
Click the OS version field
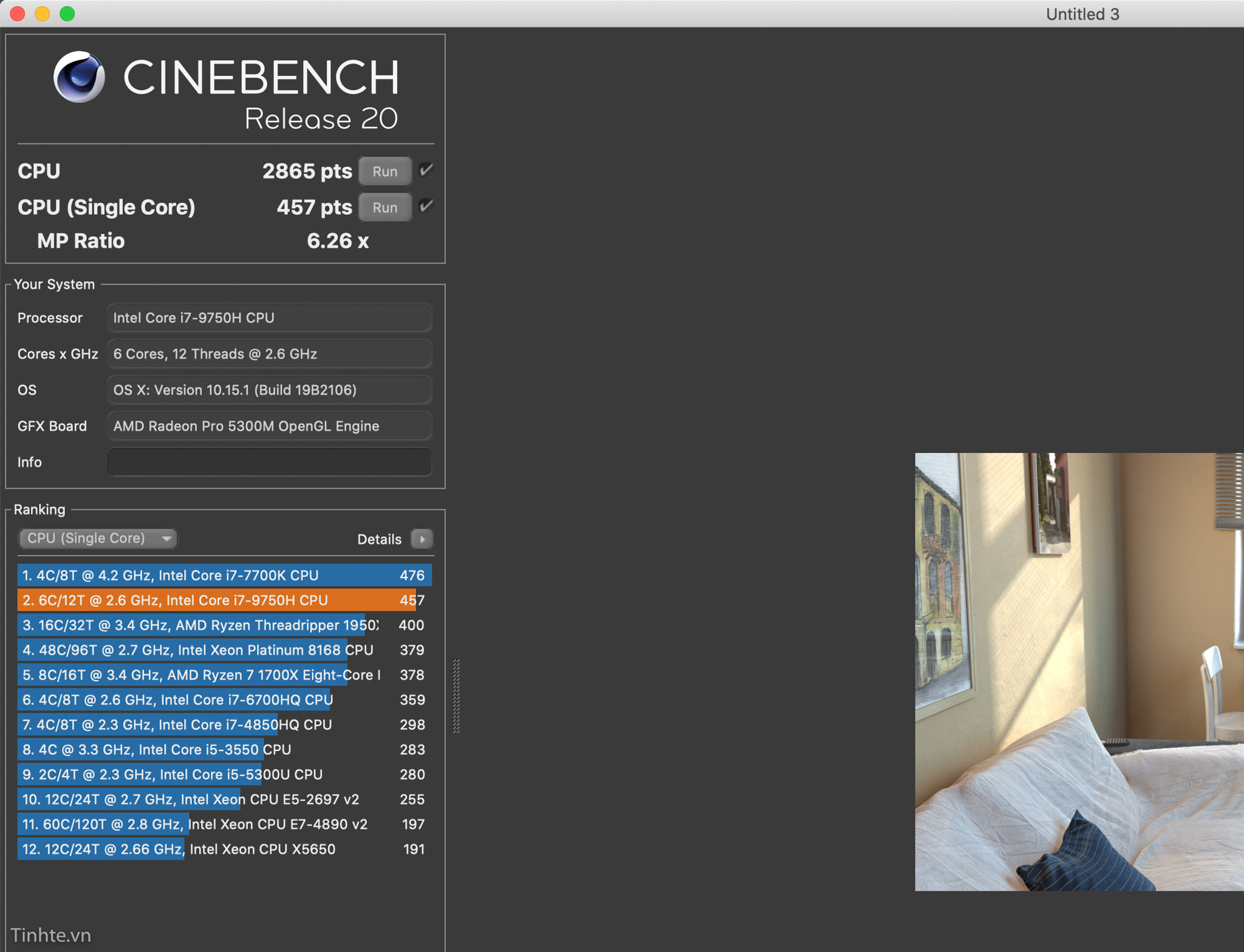(269, 390)
